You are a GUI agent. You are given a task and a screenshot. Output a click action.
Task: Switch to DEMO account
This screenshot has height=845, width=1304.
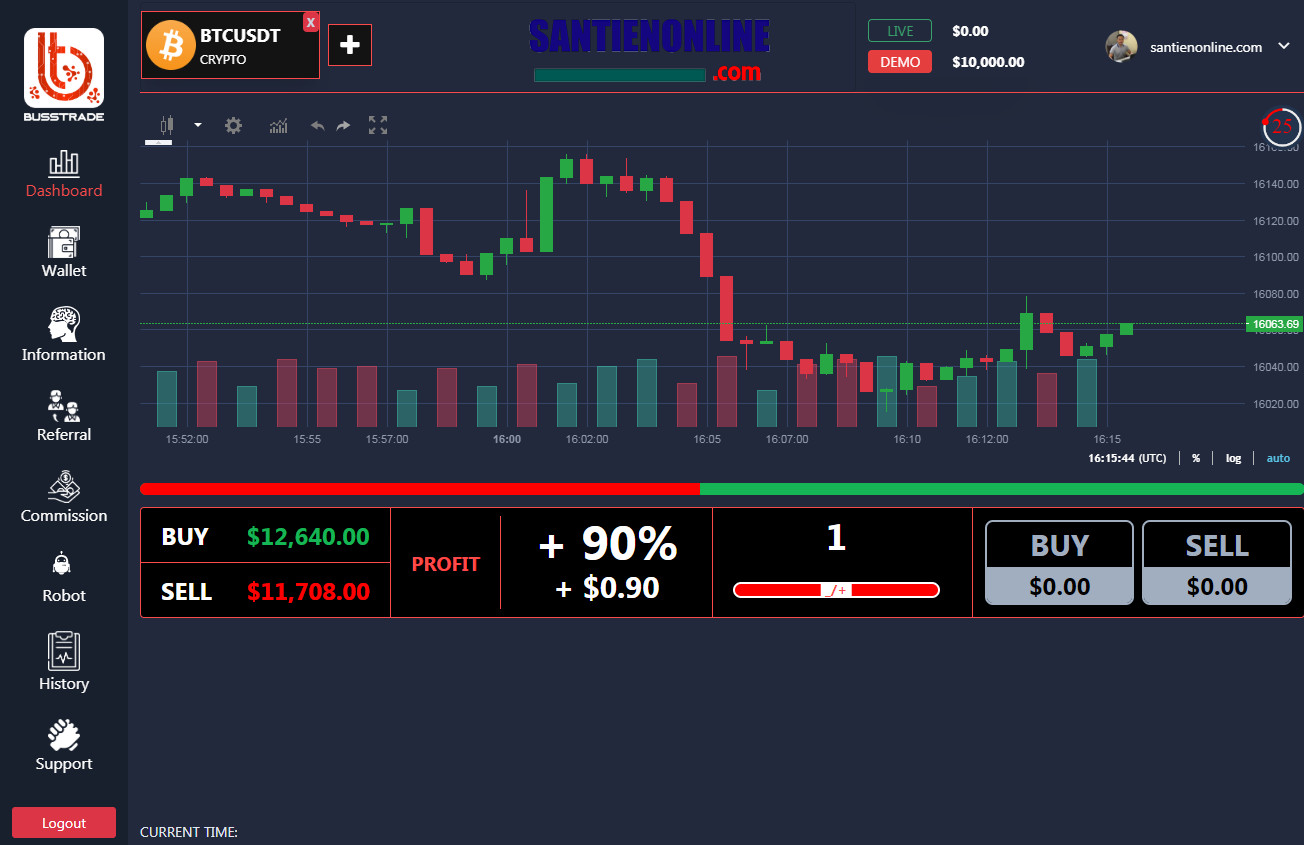point(900,62)
